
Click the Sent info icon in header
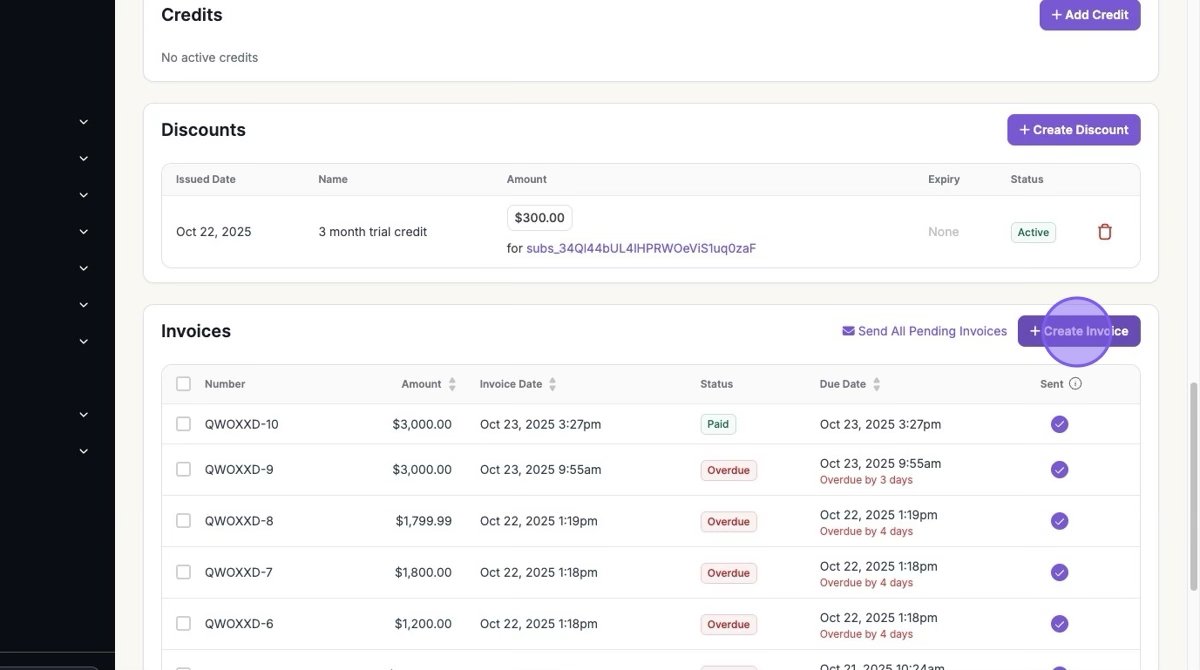pyautogui.click(x=1075, y=384)
